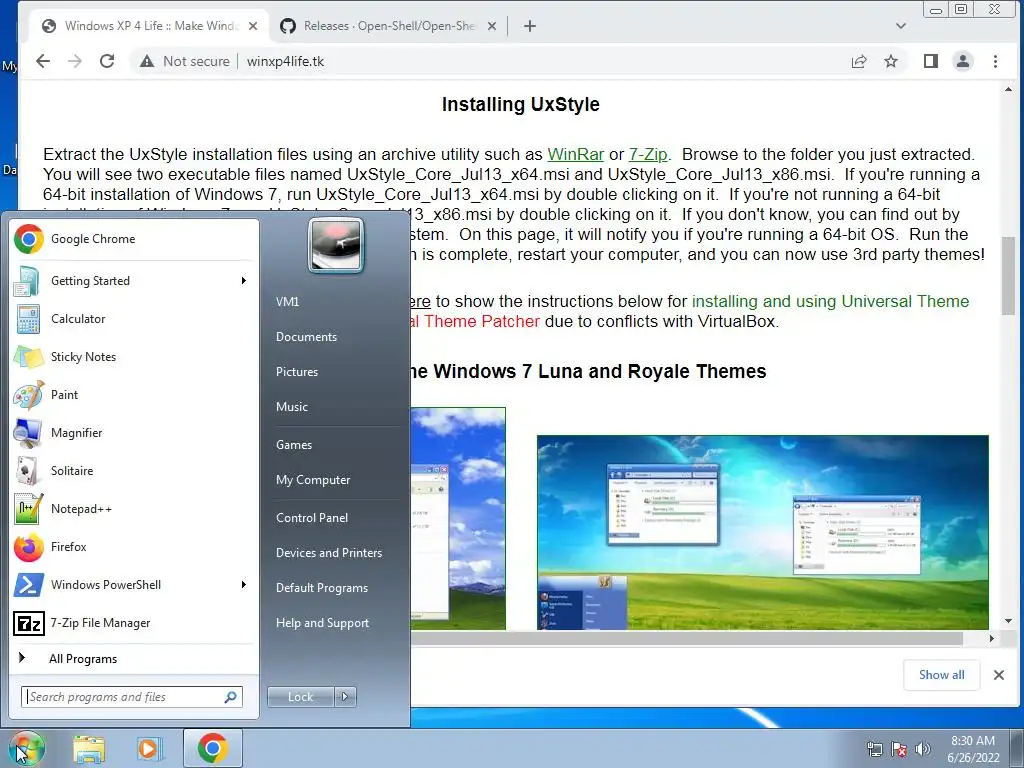Click Show all downloads button
This screenshot has height=768, width=1024.
(x=941, y=675)
